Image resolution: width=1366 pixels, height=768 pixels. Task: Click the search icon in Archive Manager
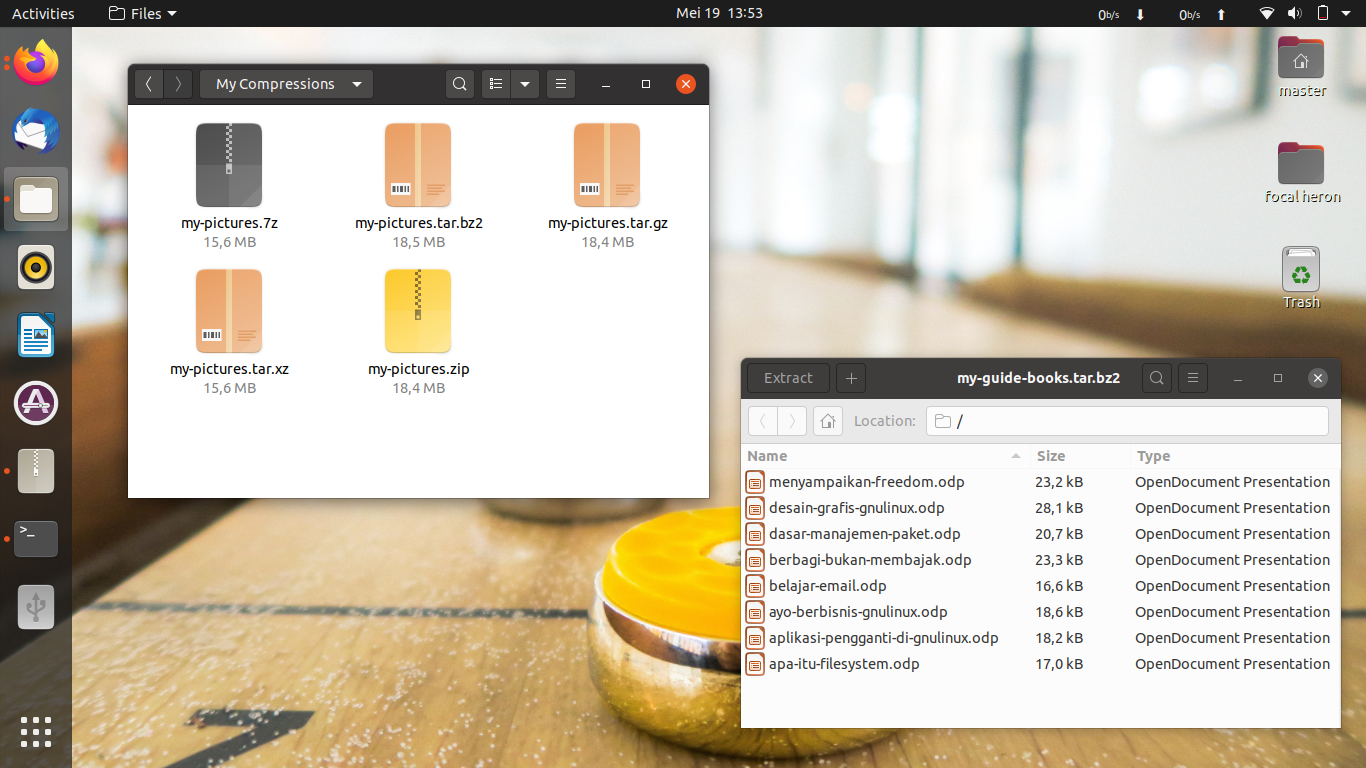pyautogui.click(x=1156, y=378)
